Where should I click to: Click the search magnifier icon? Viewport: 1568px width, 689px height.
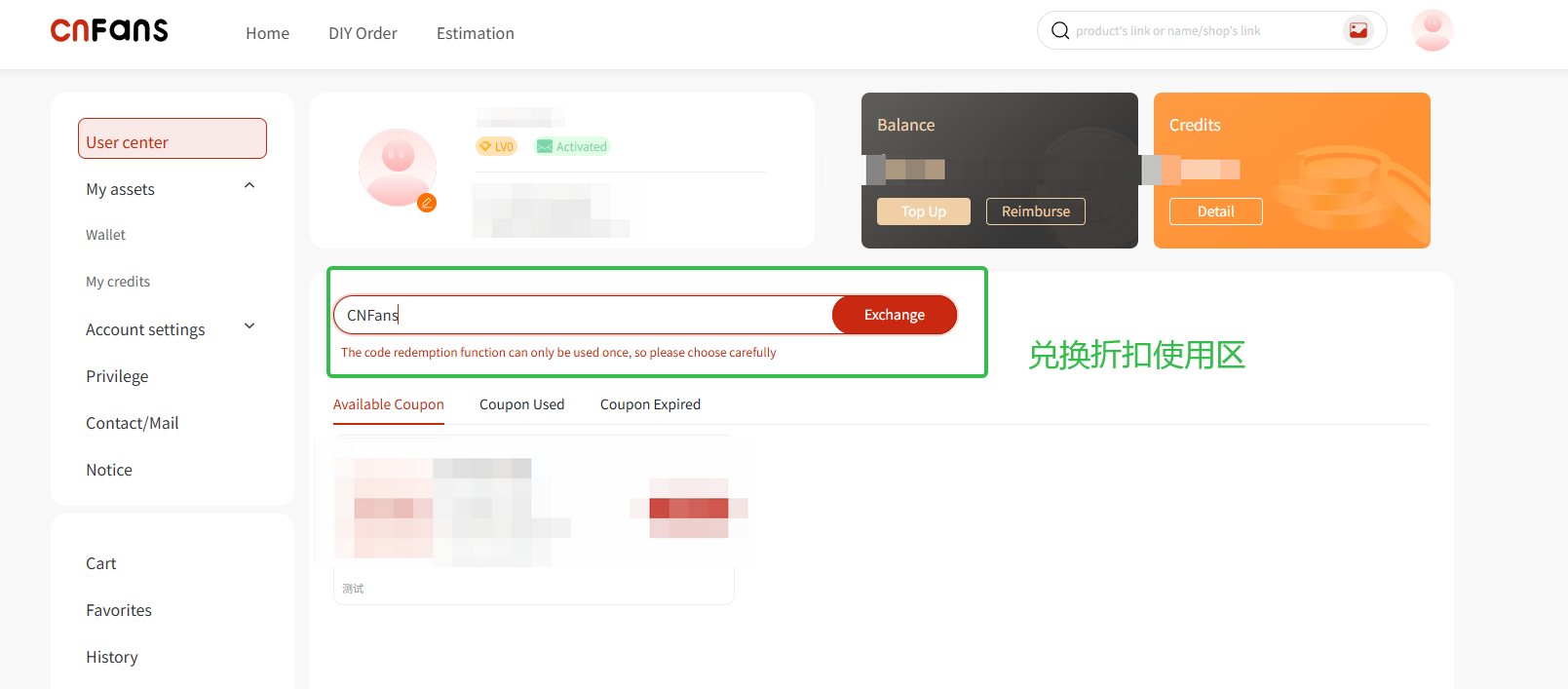[x=1060, y=31]
